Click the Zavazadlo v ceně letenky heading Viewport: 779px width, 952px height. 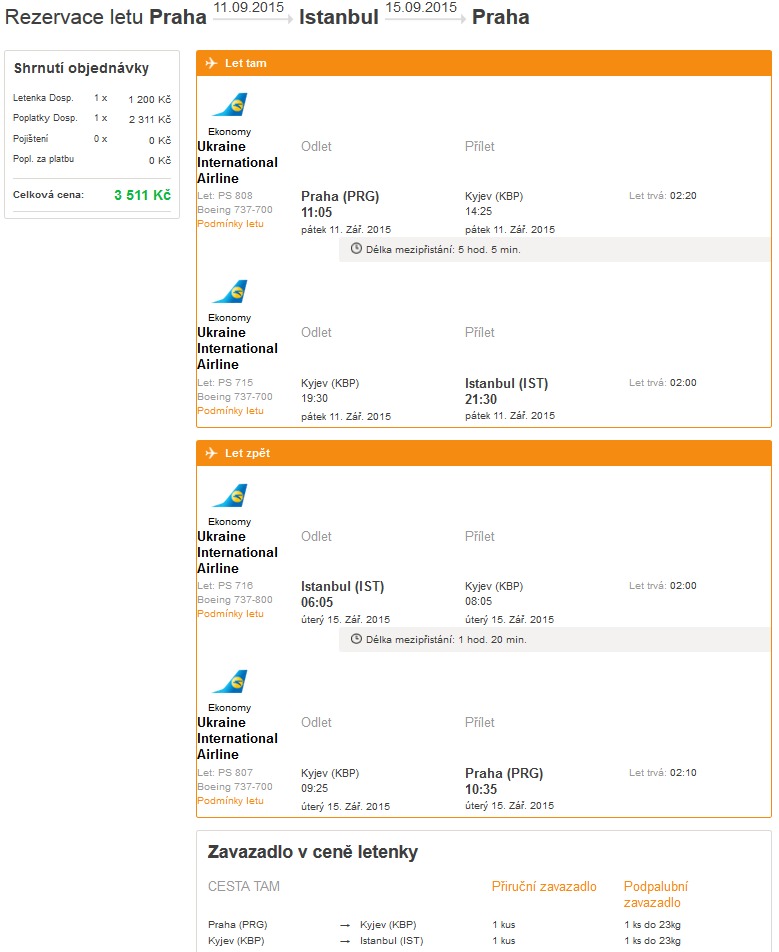pos(313,852)
